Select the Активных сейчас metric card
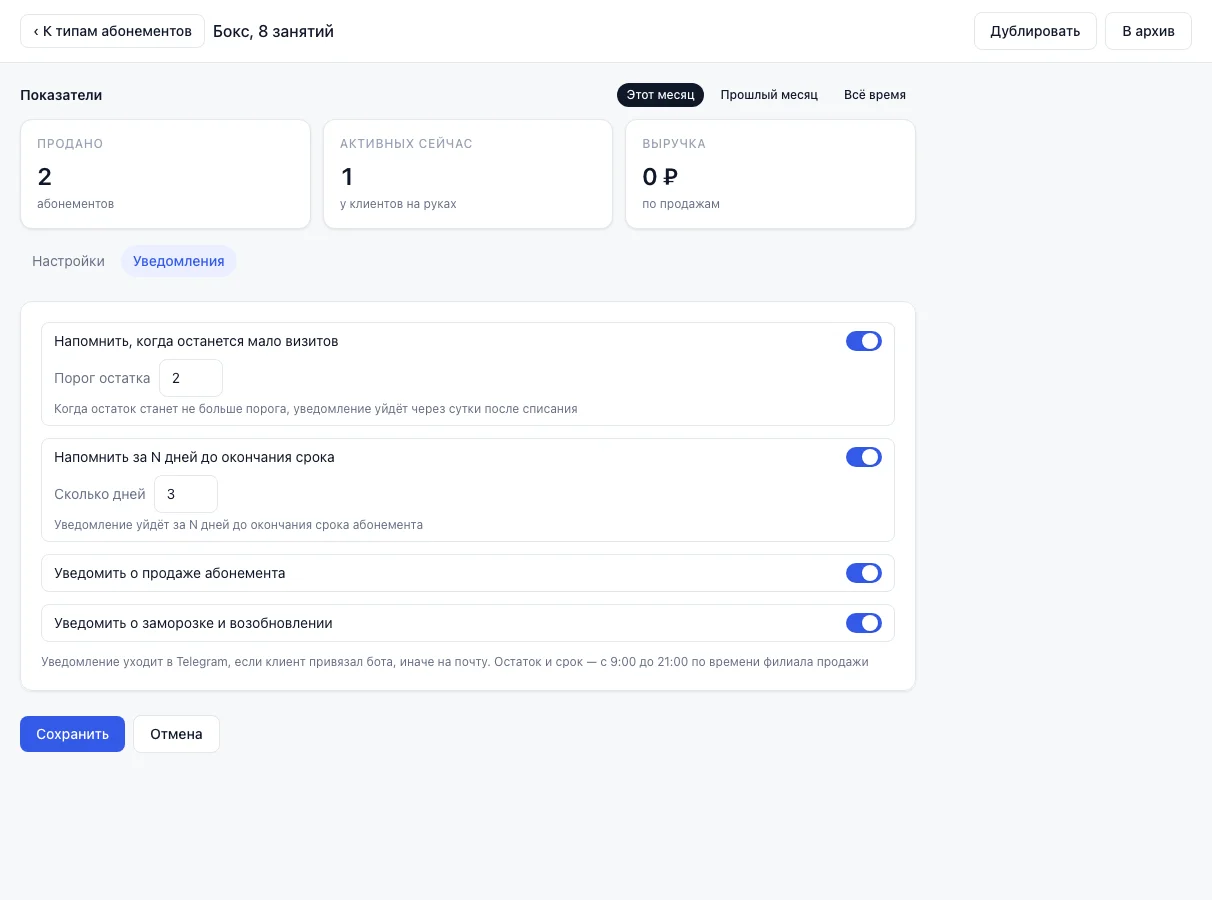The height and width of the screenshot is (900, 1212). pos(468,174)
